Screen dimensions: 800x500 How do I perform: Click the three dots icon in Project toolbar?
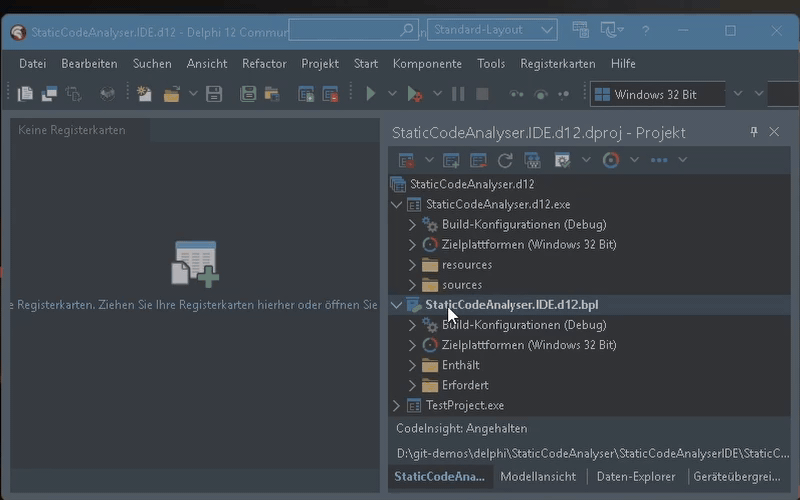(659, 160)
